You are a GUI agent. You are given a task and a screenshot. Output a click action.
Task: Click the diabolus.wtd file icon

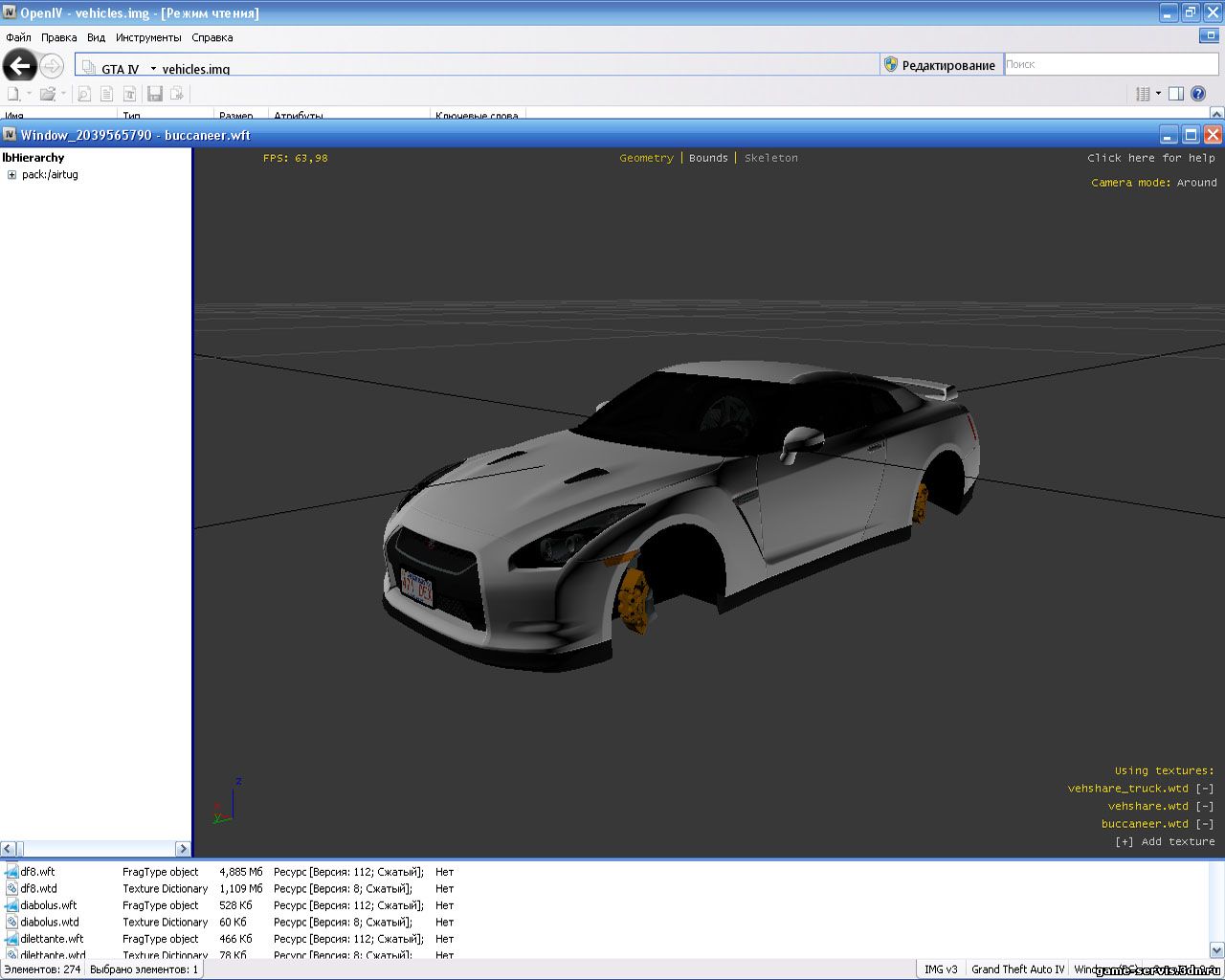click(12, 923)
